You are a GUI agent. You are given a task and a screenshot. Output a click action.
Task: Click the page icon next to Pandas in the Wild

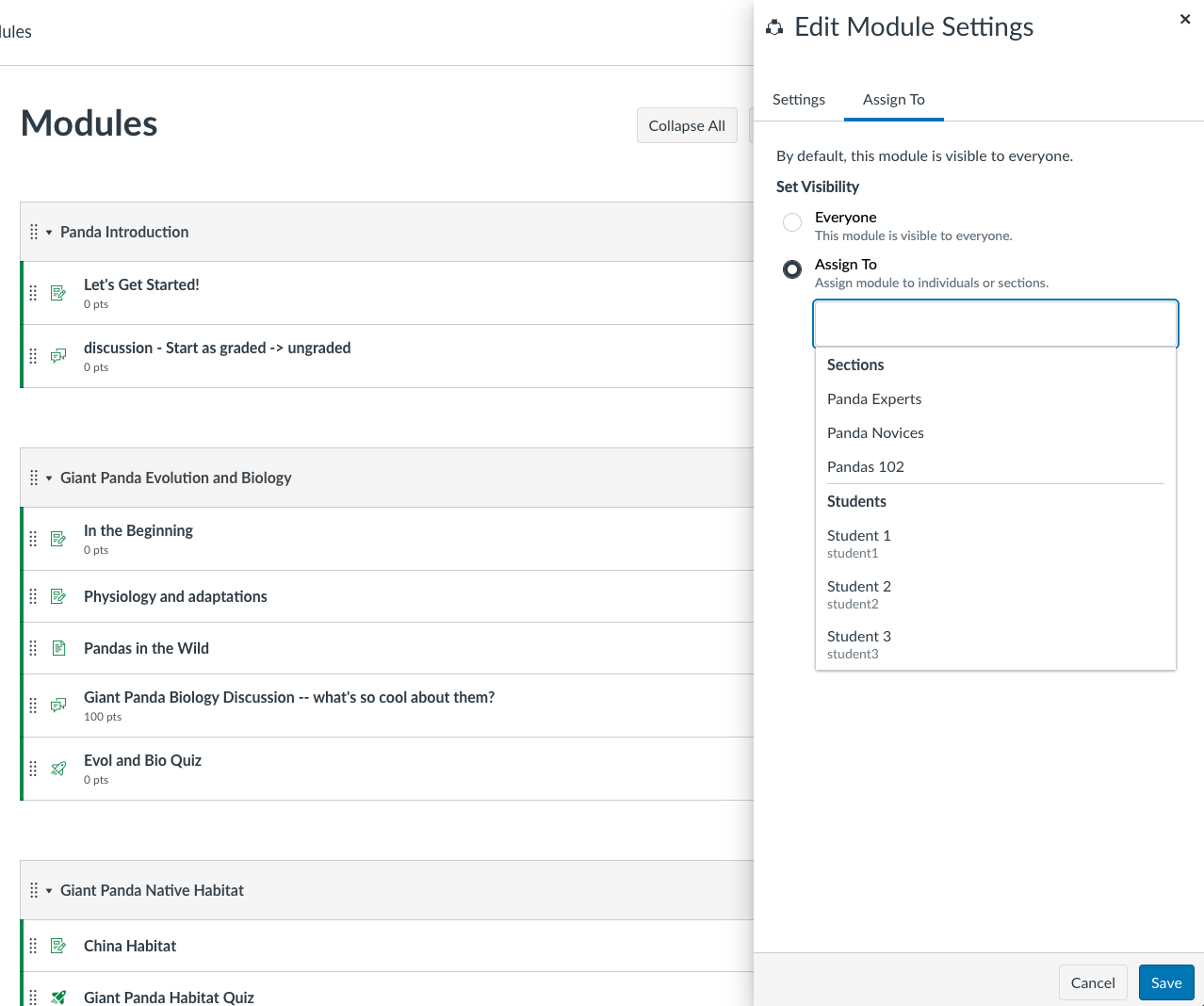(58, 648)
